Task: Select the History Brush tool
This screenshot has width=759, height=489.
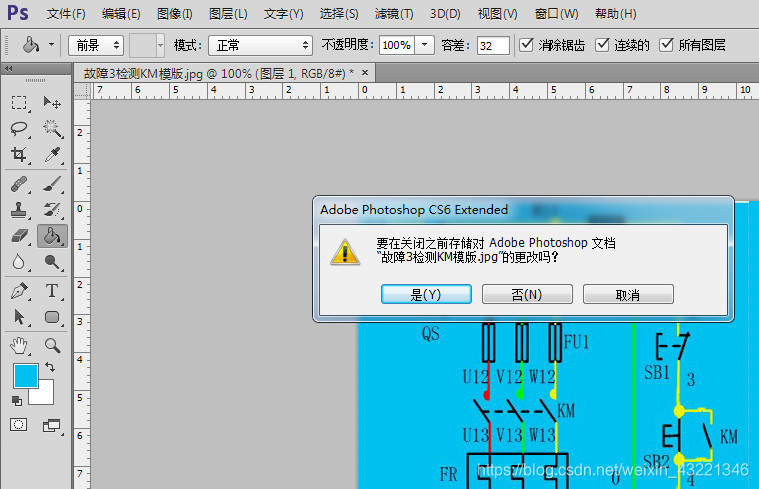Action: pos(52,210)
